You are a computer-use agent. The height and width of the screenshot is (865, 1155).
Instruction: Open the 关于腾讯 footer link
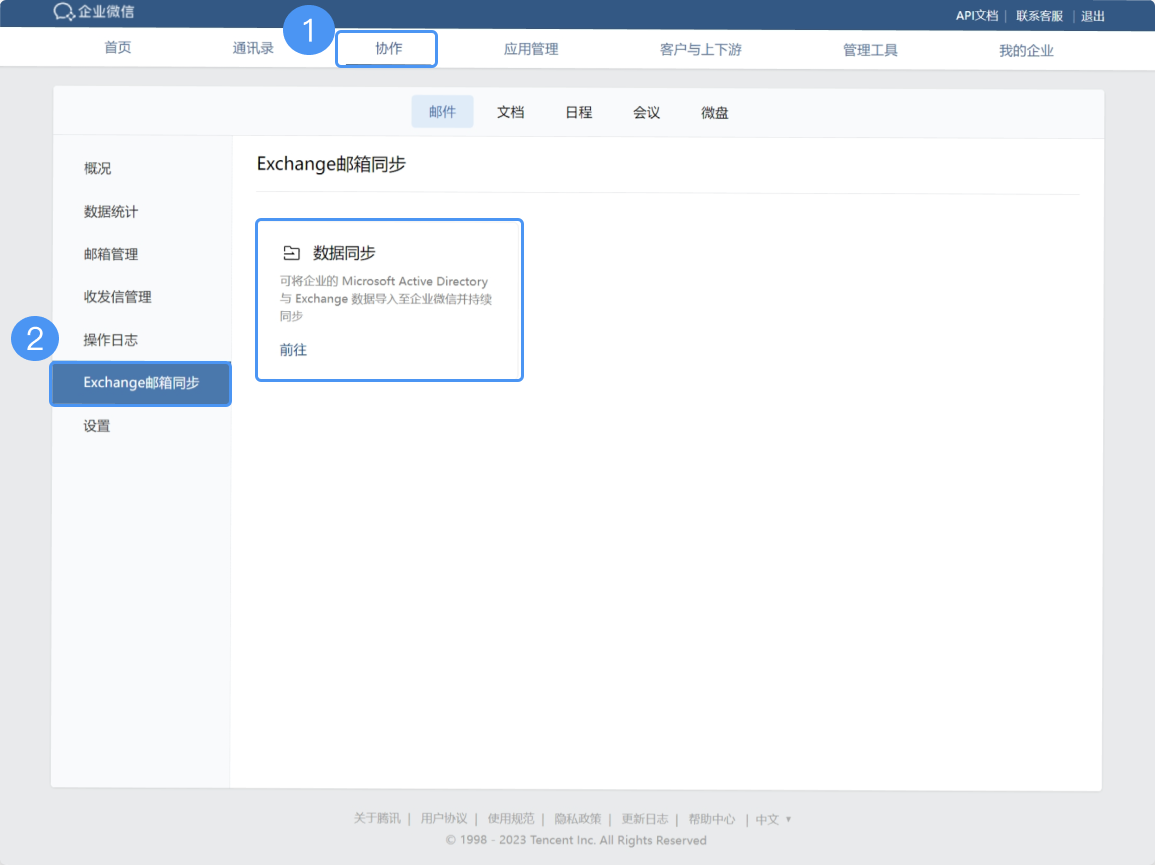tap(377, 819)
